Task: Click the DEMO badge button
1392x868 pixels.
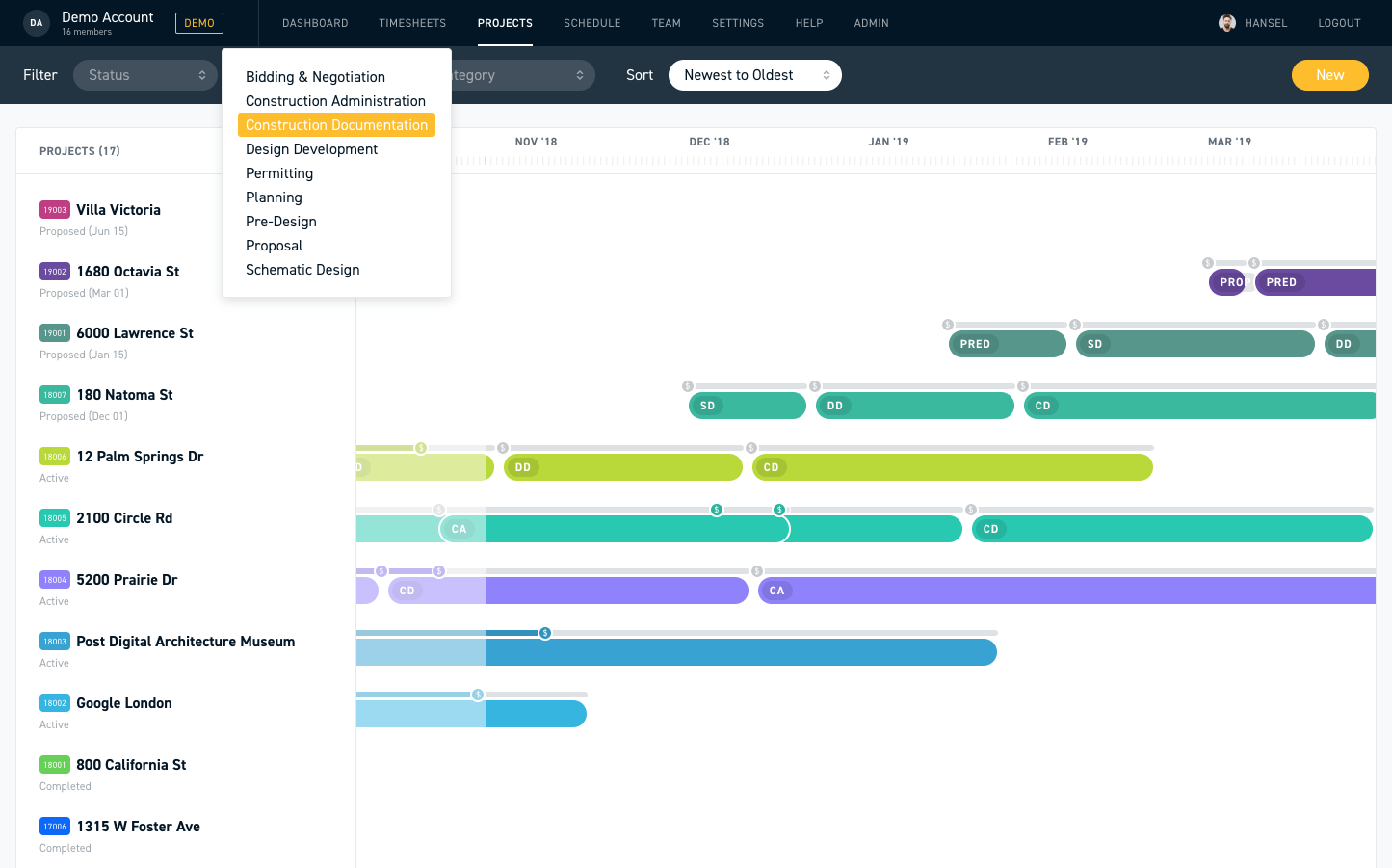Action: 199,23
